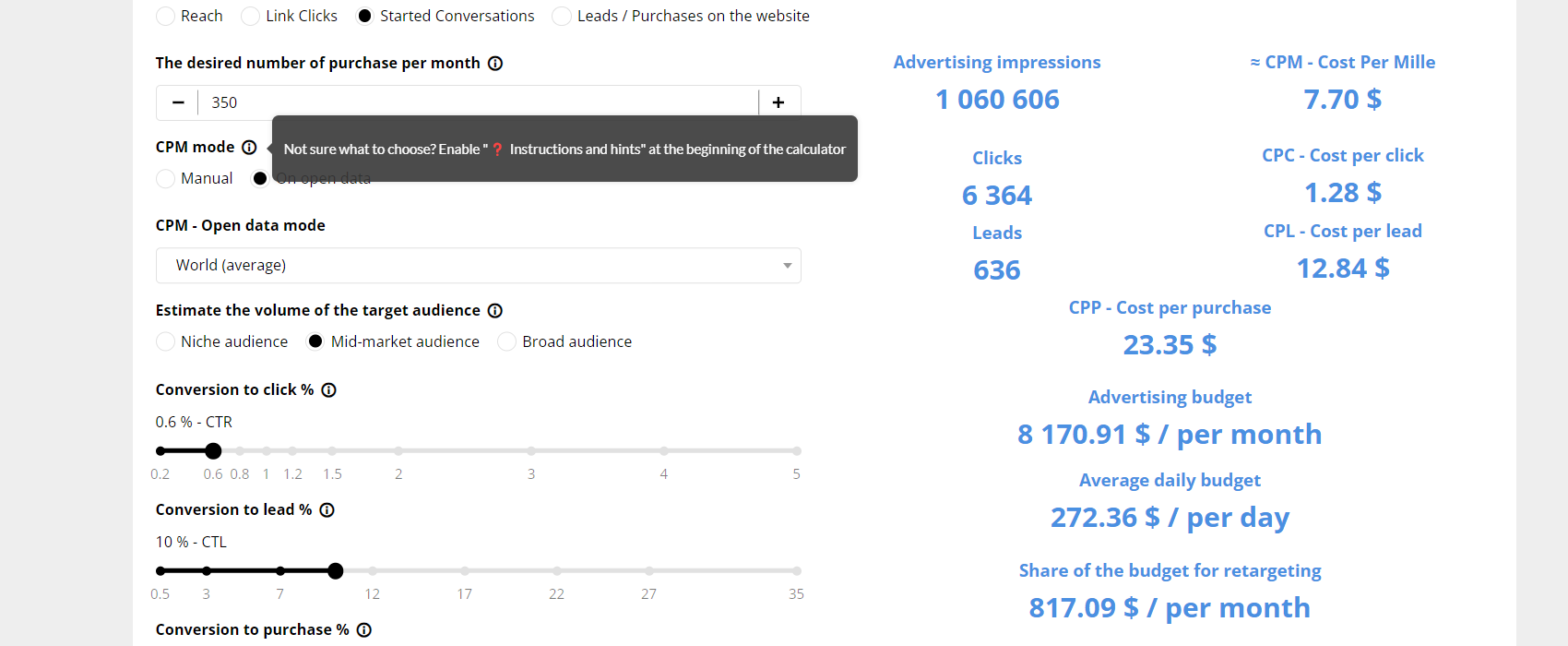The image size is (1568, 646).
Task: Select the Reach radio option
Action: click(166, 17)
